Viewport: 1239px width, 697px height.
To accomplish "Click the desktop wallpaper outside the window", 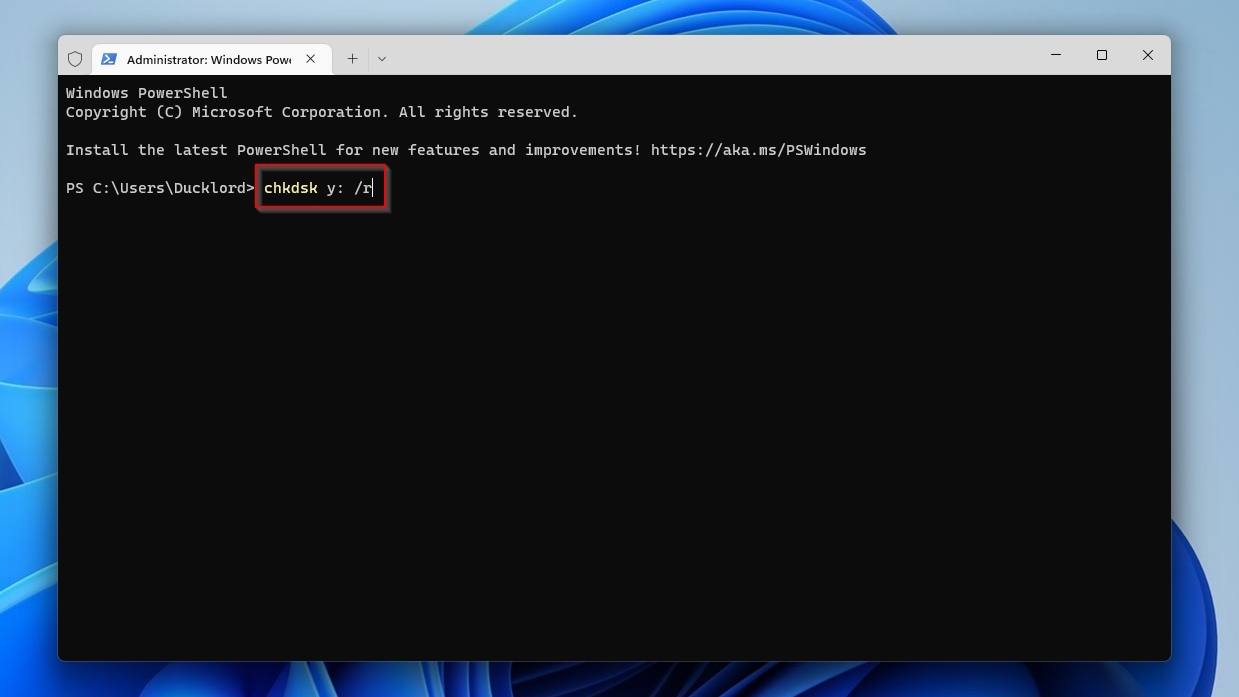I will coord(1205,300).
